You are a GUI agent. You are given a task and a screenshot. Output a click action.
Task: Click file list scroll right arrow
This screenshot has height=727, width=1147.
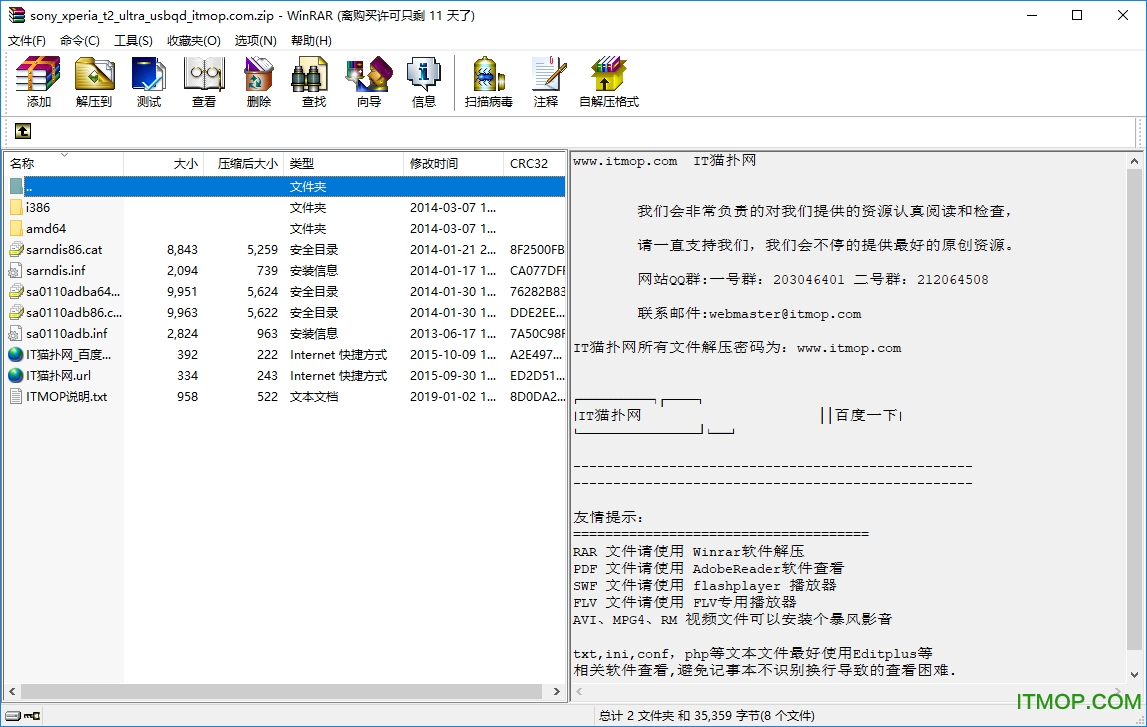point(557,691)
